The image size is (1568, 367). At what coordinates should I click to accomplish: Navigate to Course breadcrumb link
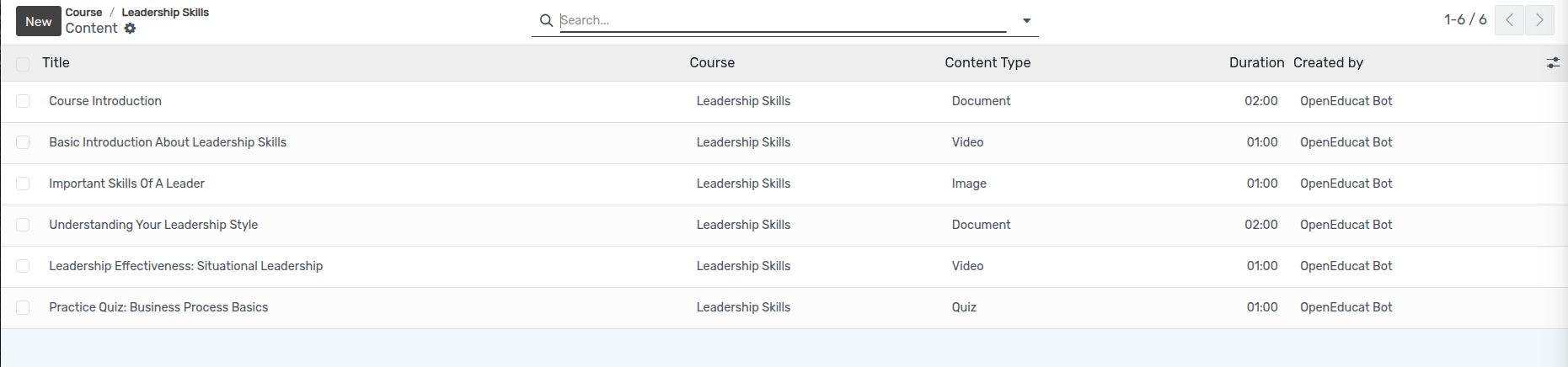point(83,13)
